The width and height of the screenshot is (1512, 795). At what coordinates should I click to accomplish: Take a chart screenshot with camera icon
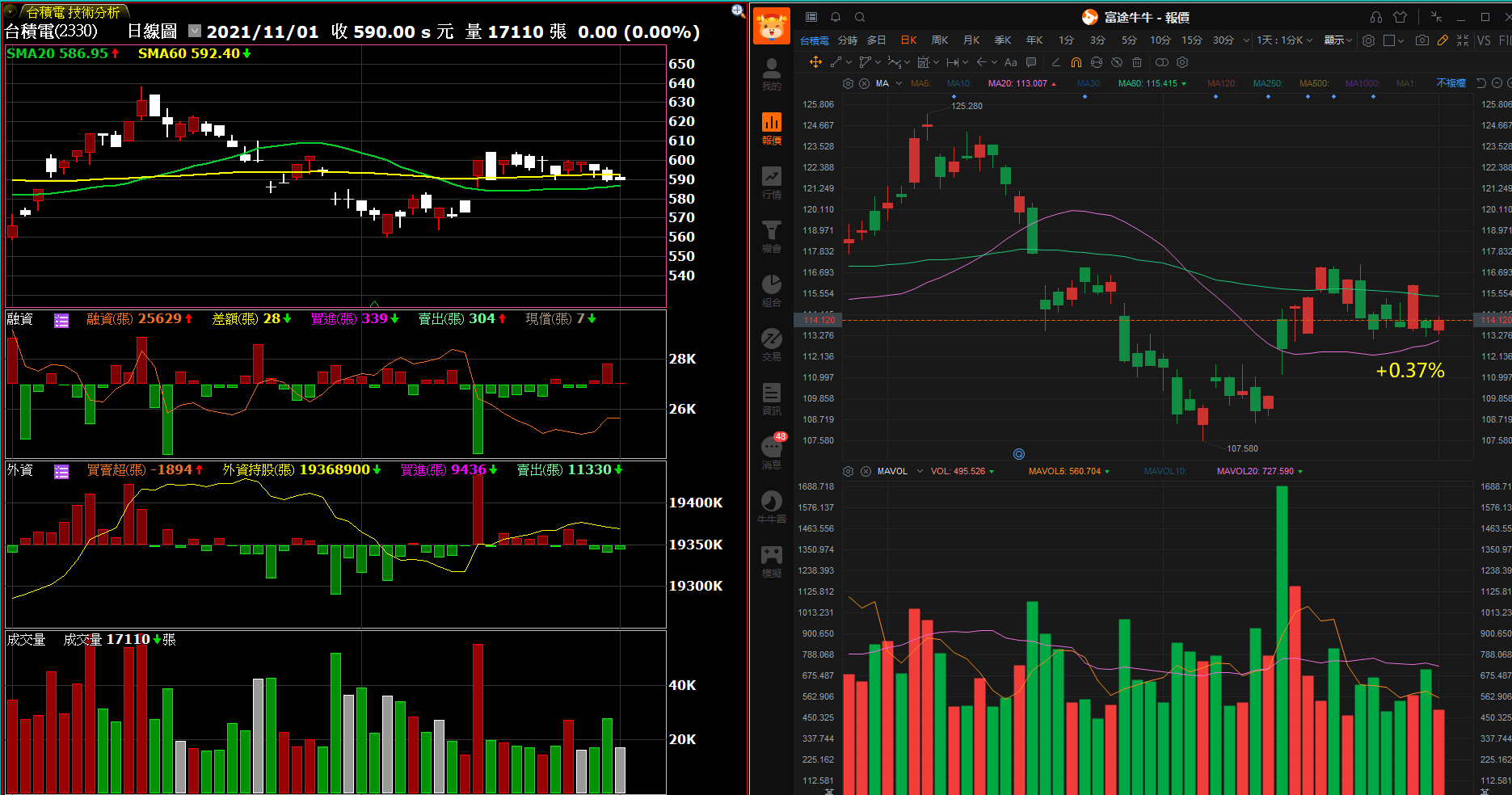pyautogui.click(x=1421, y=40)
